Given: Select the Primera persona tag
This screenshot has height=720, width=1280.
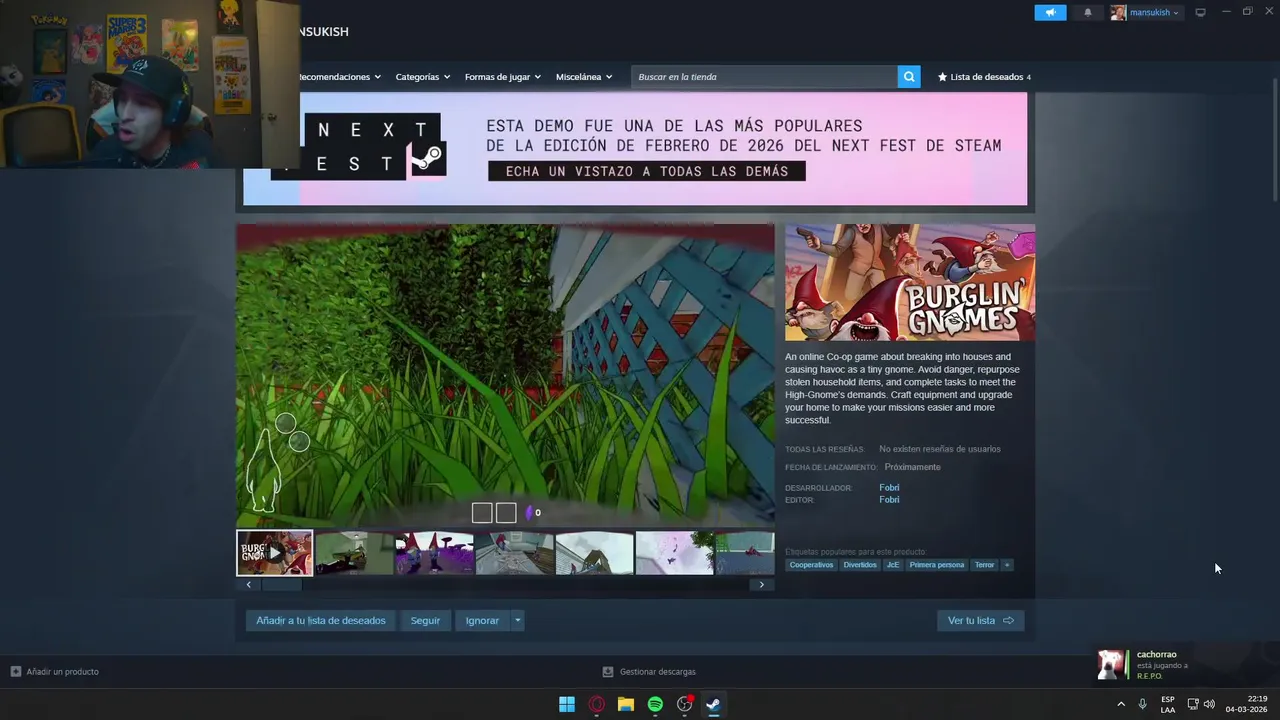Looking at the screenshot, I should click(x=937, y=565).
